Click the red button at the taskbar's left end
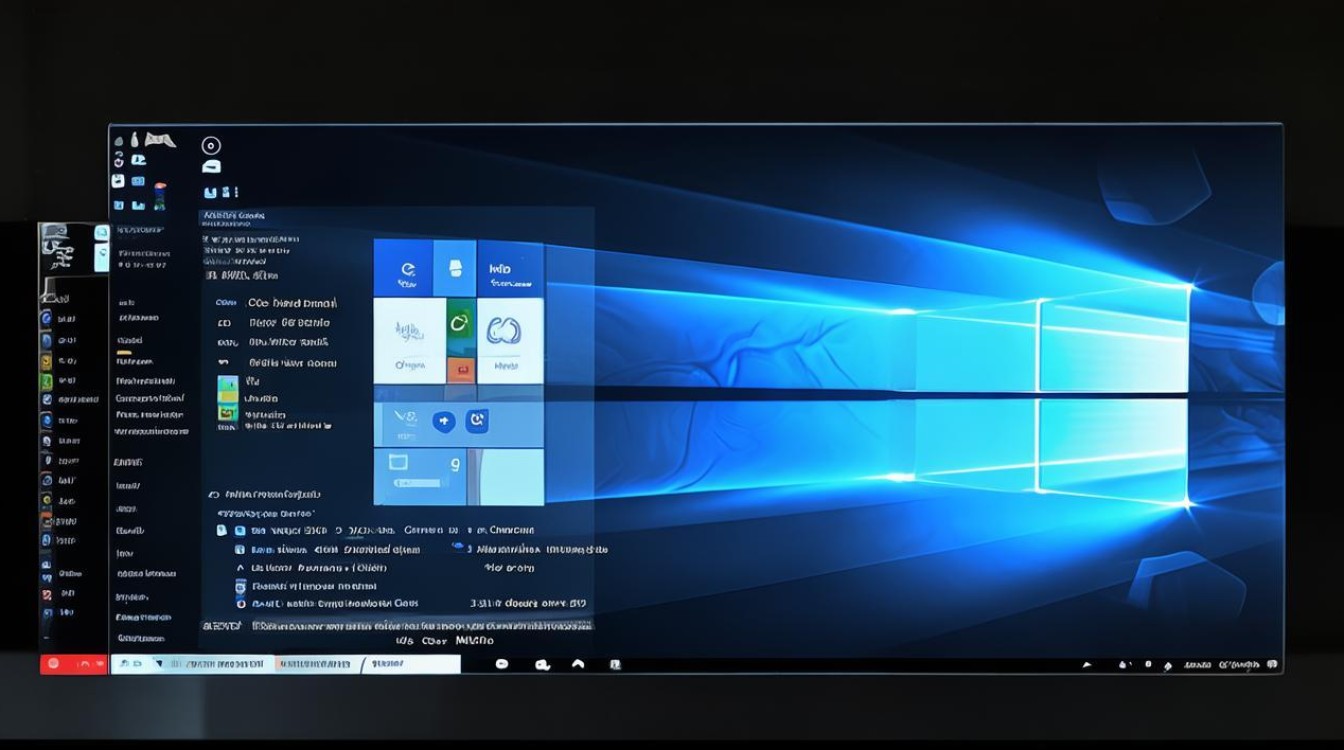 coord(73,664)
